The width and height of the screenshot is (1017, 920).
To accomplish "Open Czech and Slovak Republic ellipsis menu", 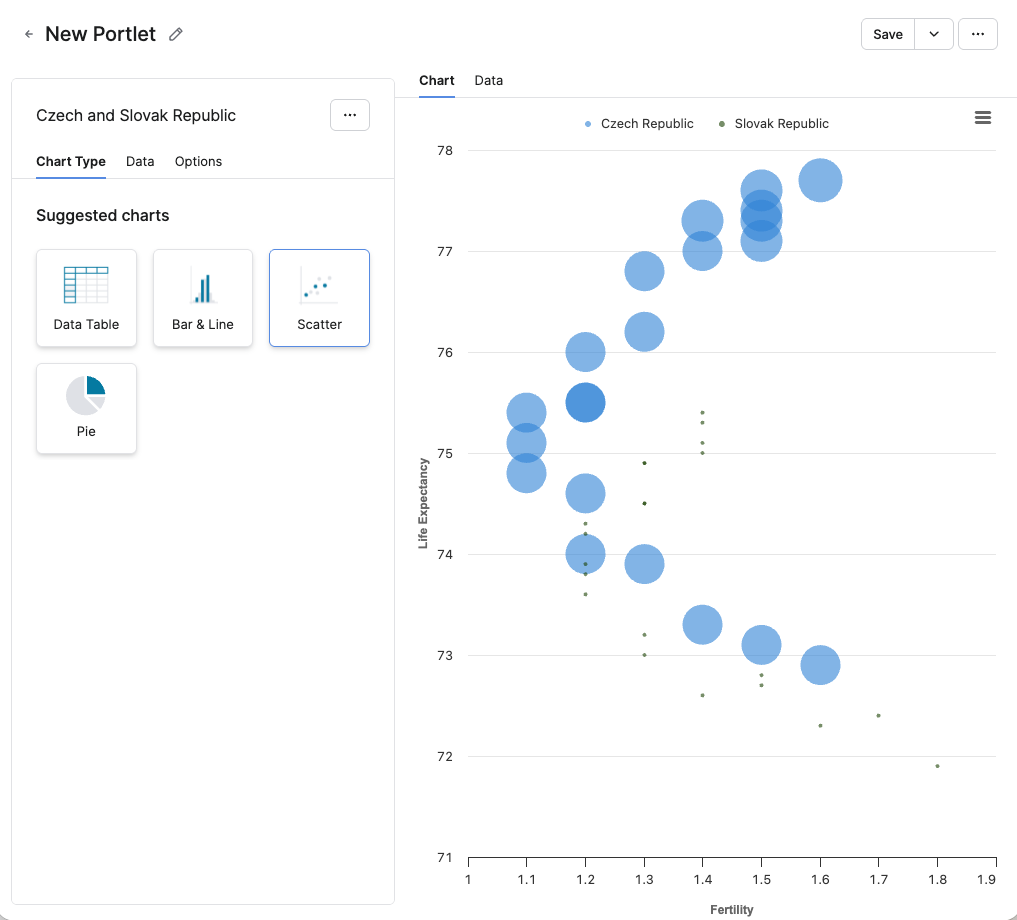I will pos(349,115).
